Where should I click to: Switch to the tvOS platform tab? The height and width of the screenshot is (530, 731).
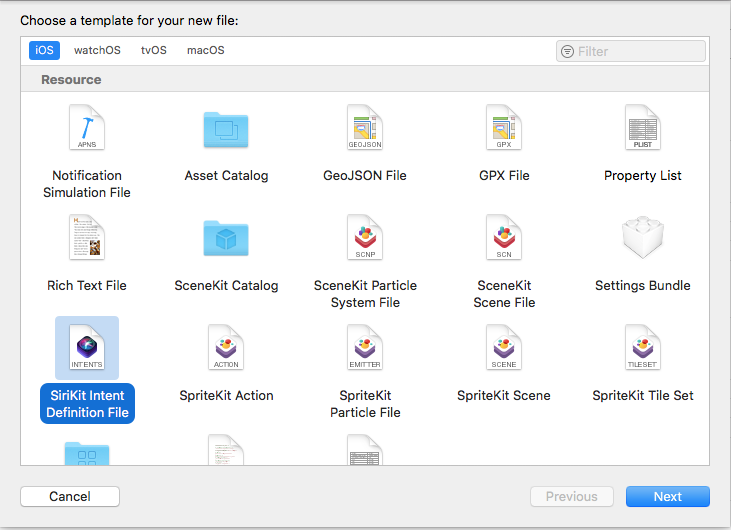pyautogui.click(x=154, y=50)
